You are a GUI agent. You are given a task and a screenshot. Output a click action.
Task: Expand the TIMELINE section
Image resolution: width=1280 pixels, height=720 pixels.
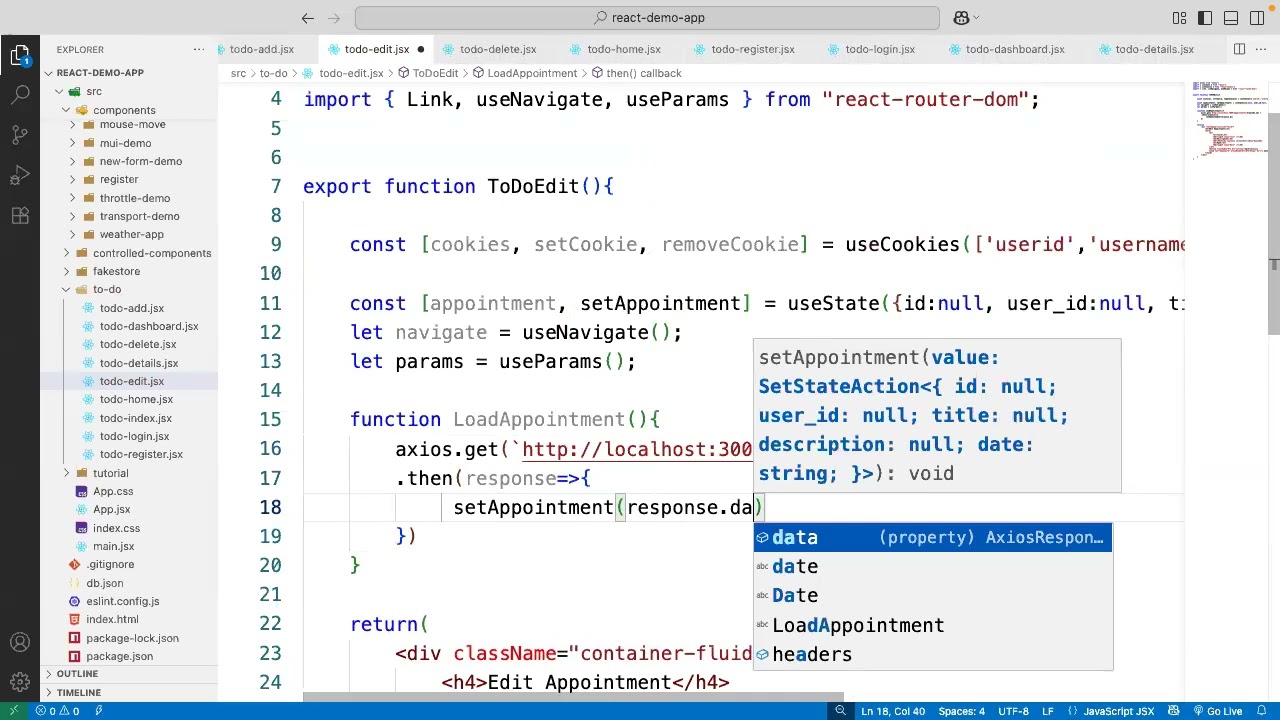(78, 693)
